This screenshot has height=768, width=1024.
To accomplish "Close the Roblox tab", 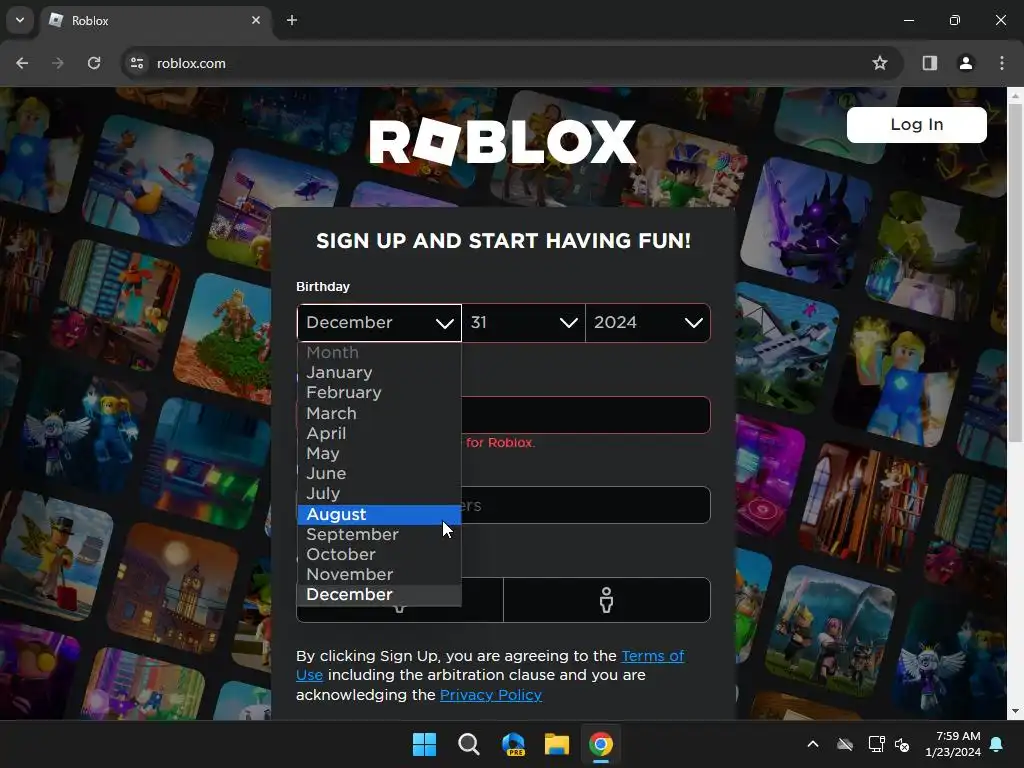I will click(256, 20).
